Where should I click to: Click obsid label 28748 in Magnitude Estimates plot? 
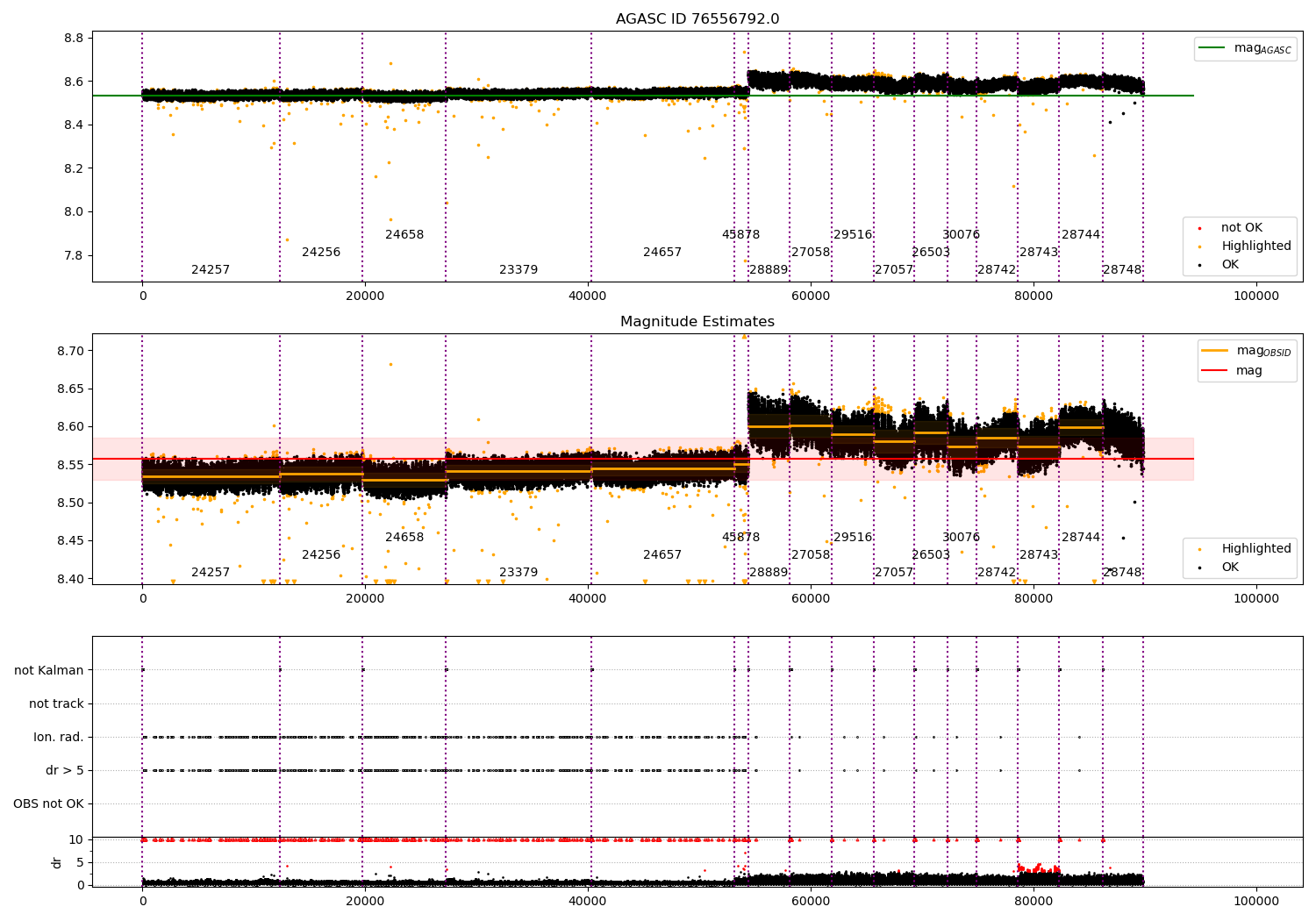[1123, 572]
